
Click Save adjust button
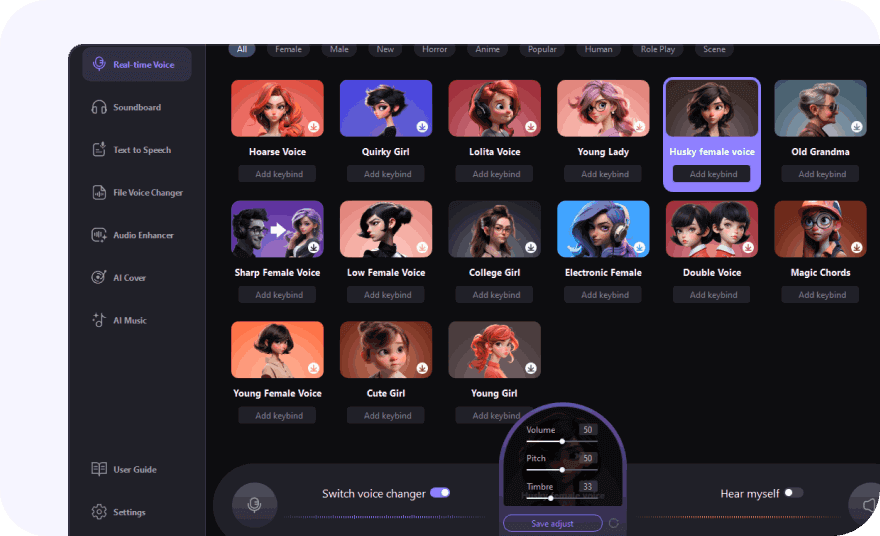pos(553,523)
